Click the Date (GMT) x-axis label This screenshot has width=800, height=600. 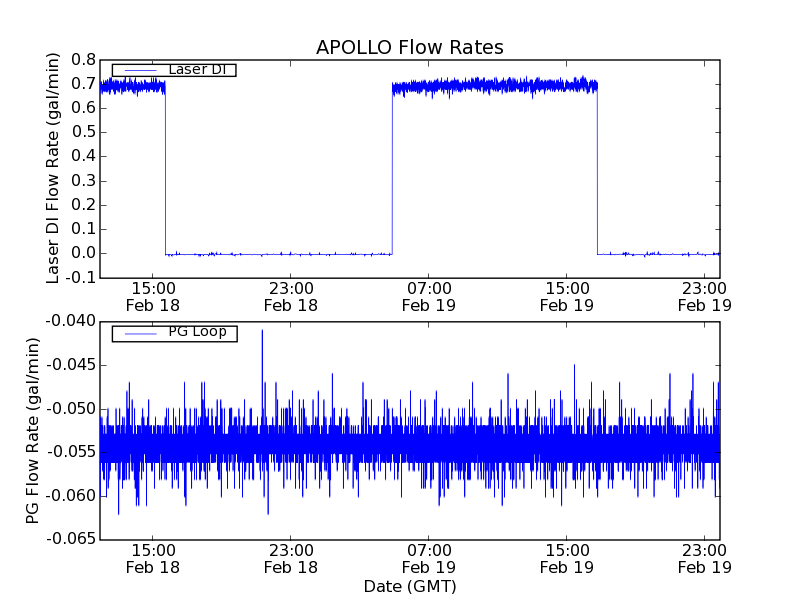coord(410,586)
